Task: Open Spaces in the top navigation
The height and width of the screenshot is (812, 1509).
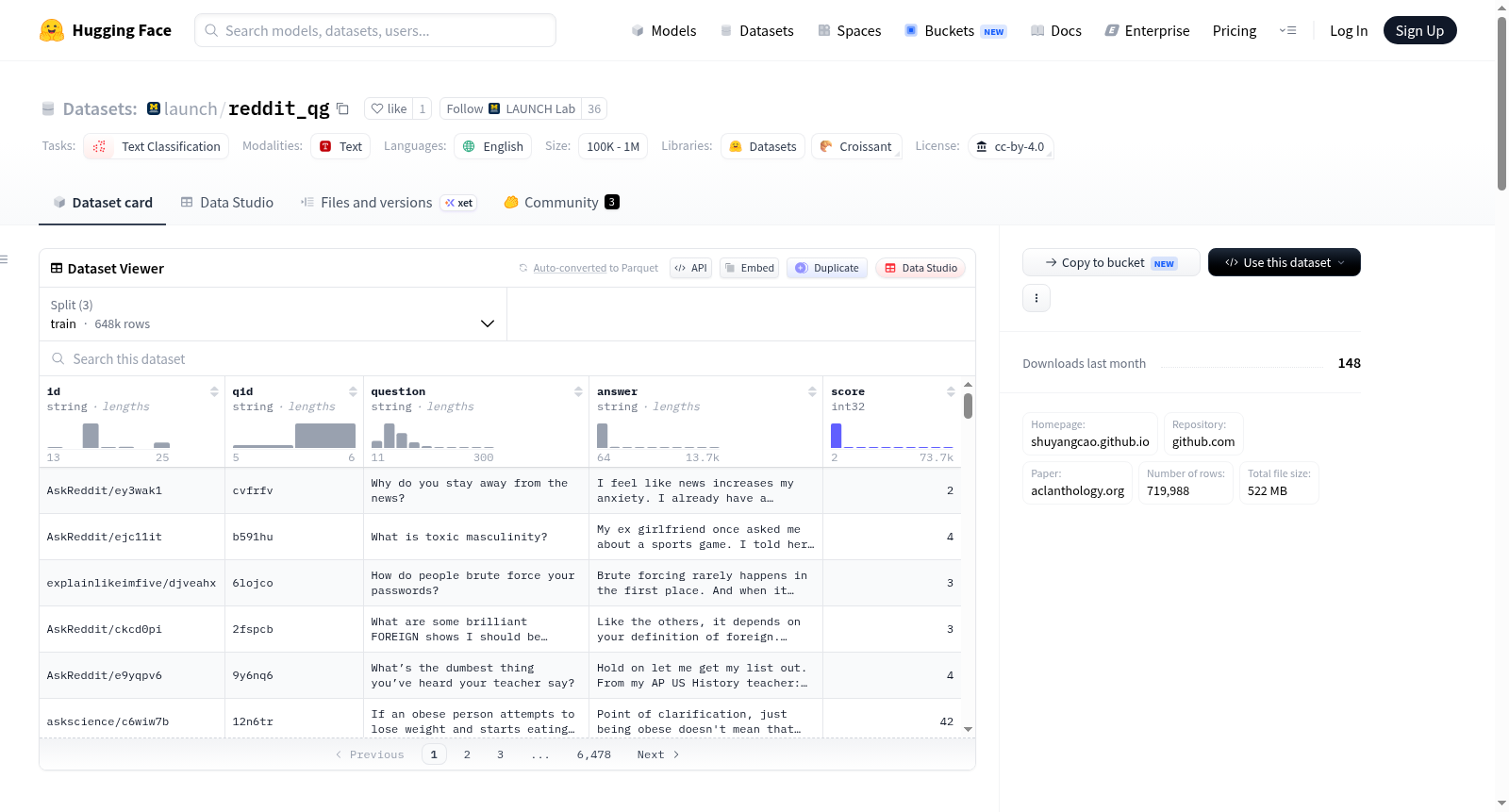Action: click(x=850, y=30)
